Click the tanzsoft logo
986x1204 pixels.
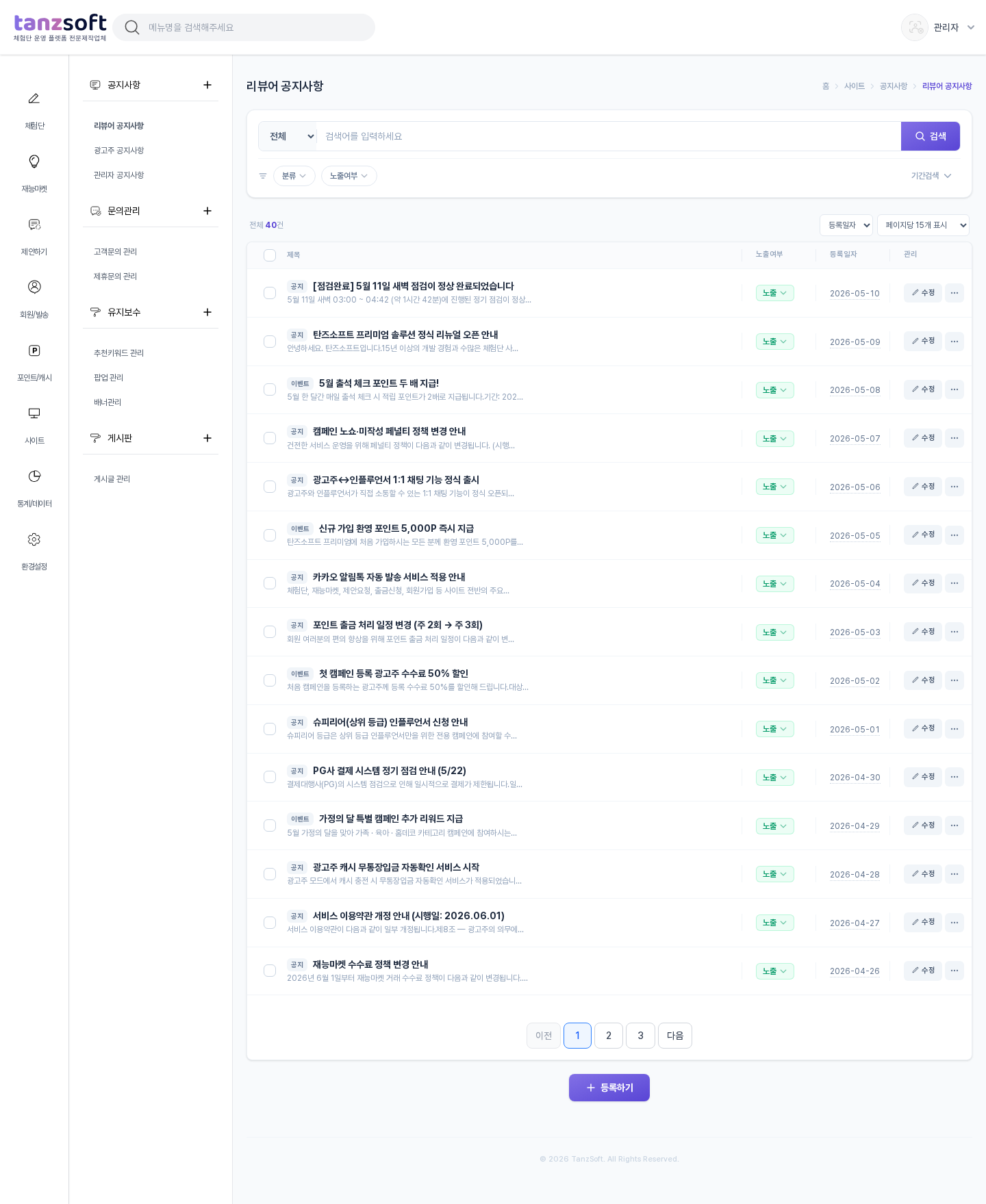click(x=60, y=27)
